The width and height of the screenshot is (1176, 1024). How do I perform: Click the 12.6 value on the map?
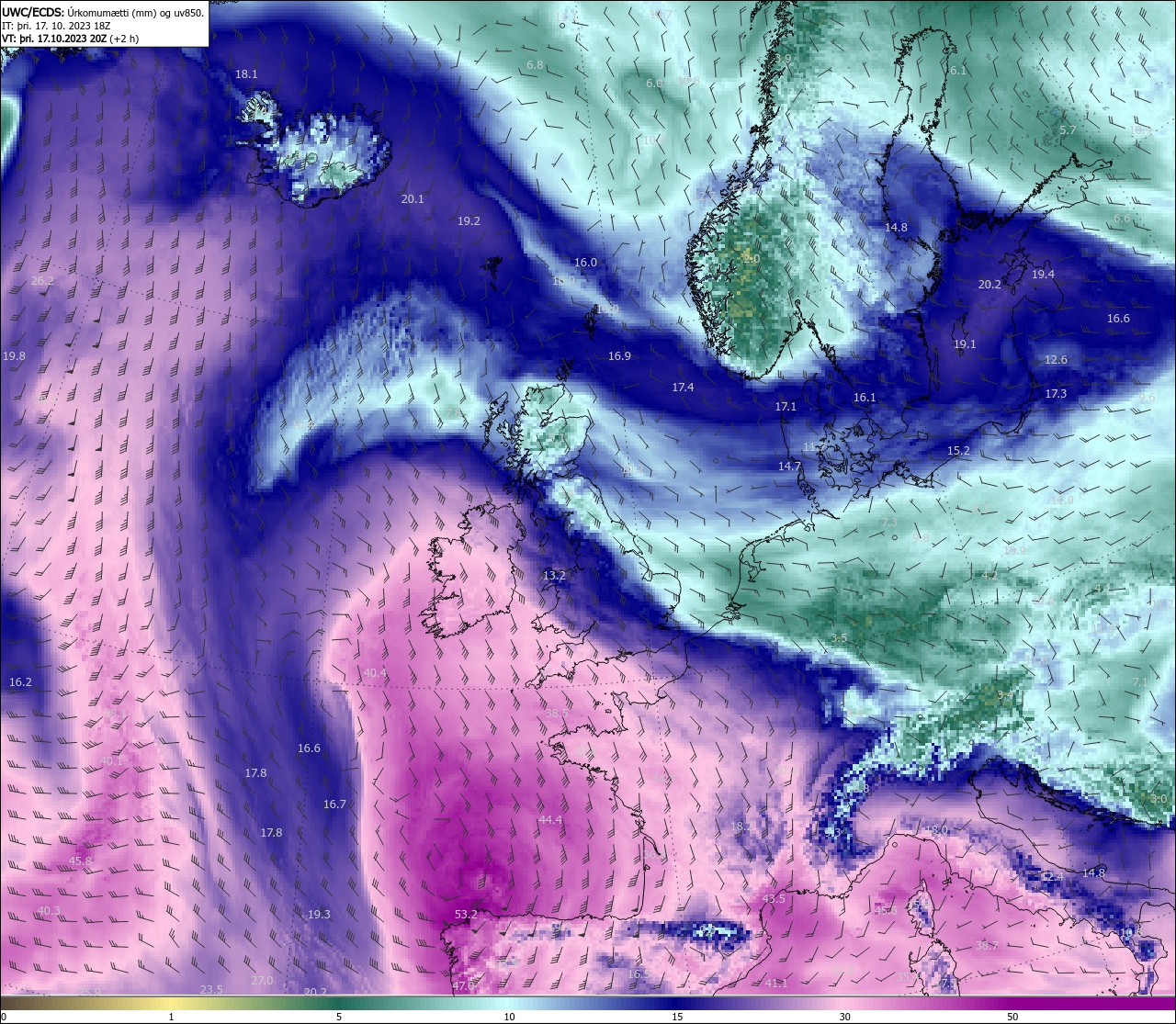(x=1056, y=360)
